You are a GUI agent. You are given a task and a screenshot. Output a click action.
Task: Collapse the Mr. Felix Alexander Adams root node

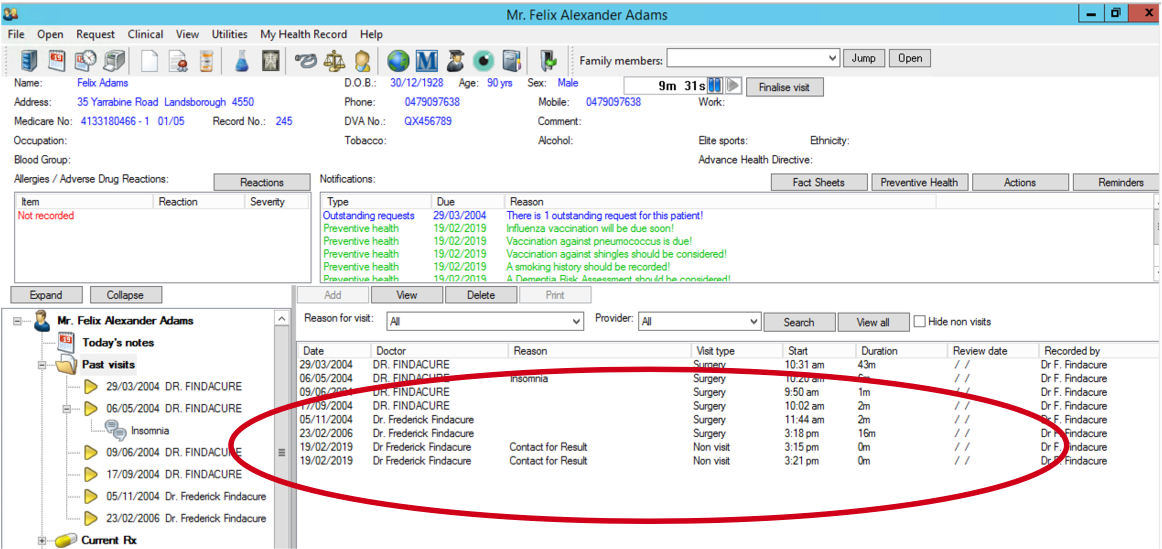click(19, 321)
